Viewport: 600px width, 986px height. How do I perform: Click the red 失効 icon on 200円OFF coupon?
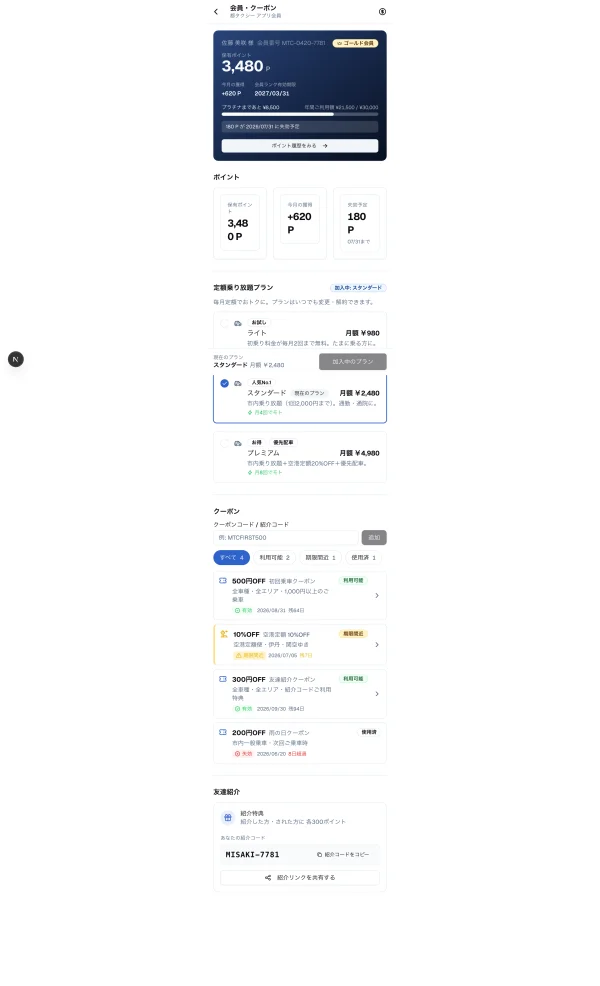[x=237, y=753]
